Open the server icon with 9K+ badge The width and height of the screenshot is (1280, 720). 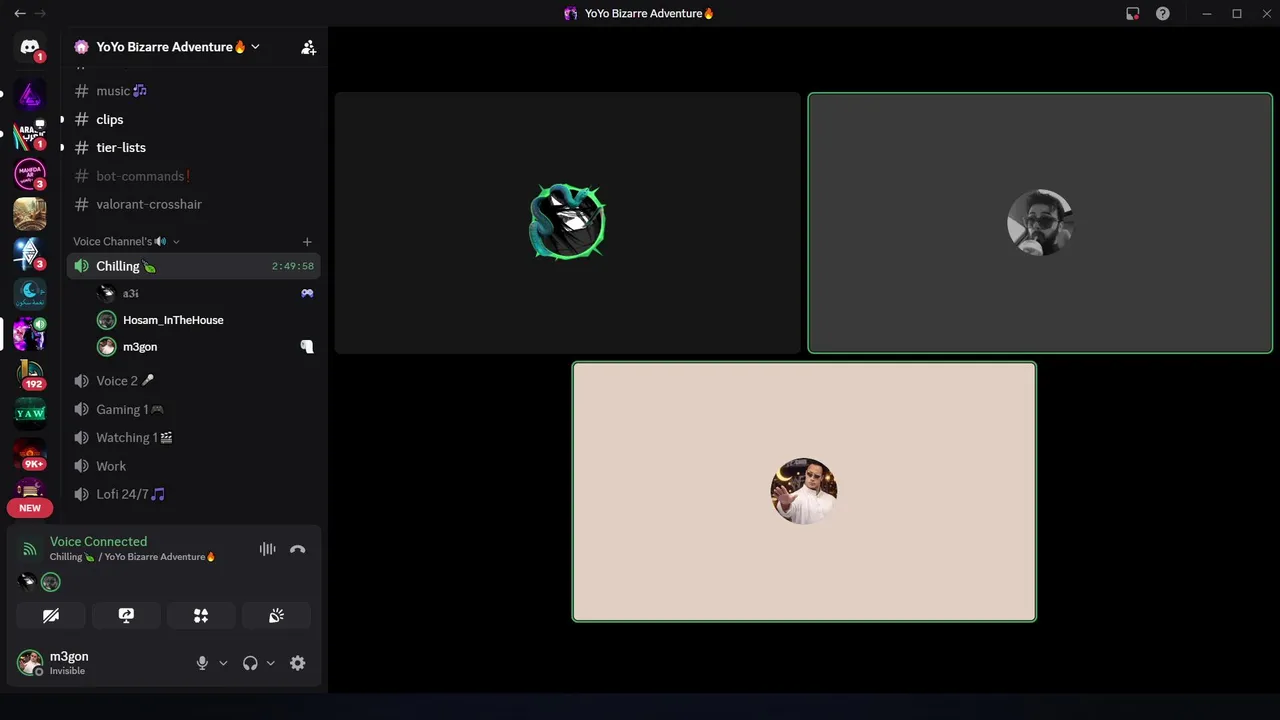[x=30, y=454]
